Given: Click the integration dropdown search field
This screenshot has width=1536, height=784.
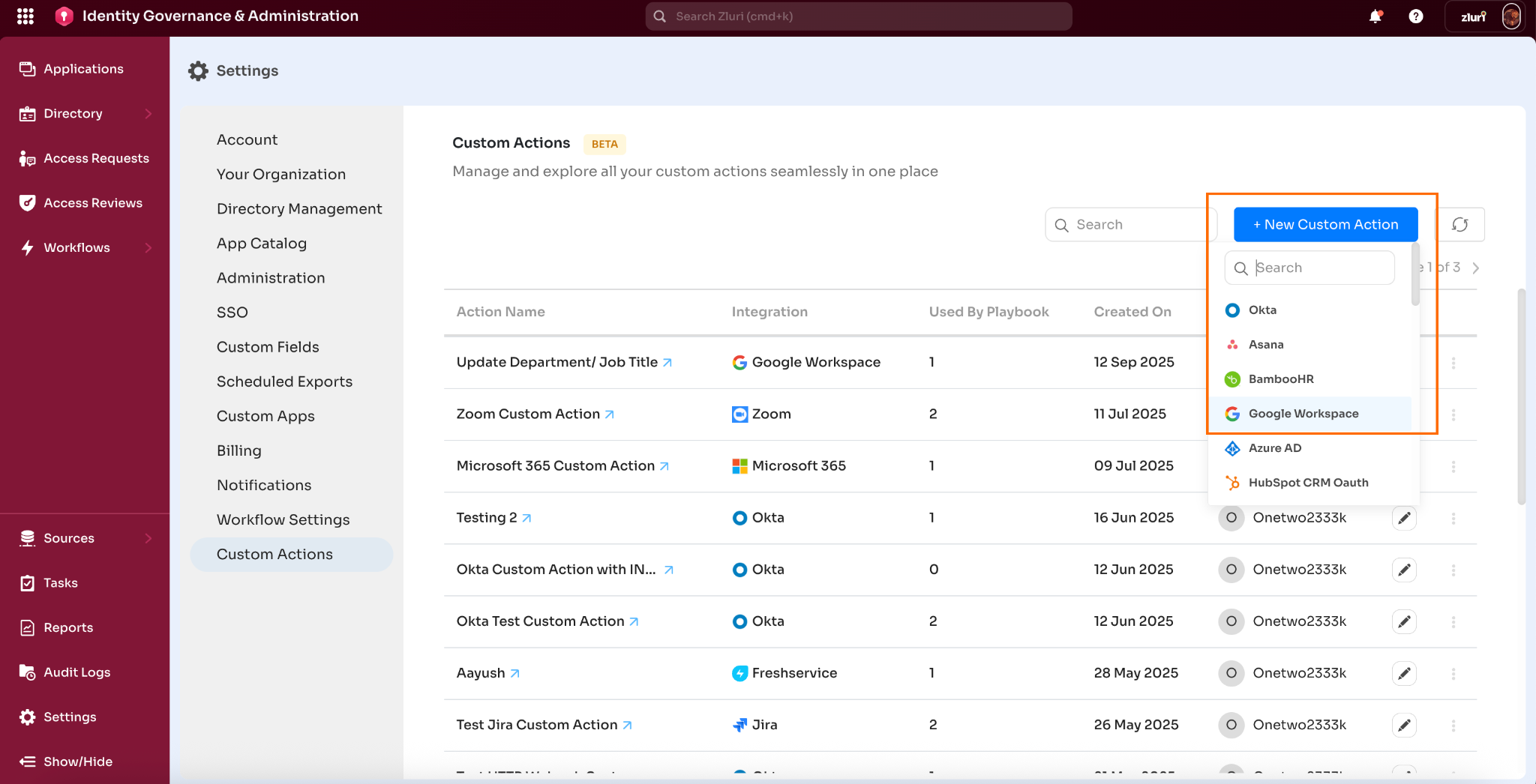Looking at the screenshot, I should [1309, 268].
